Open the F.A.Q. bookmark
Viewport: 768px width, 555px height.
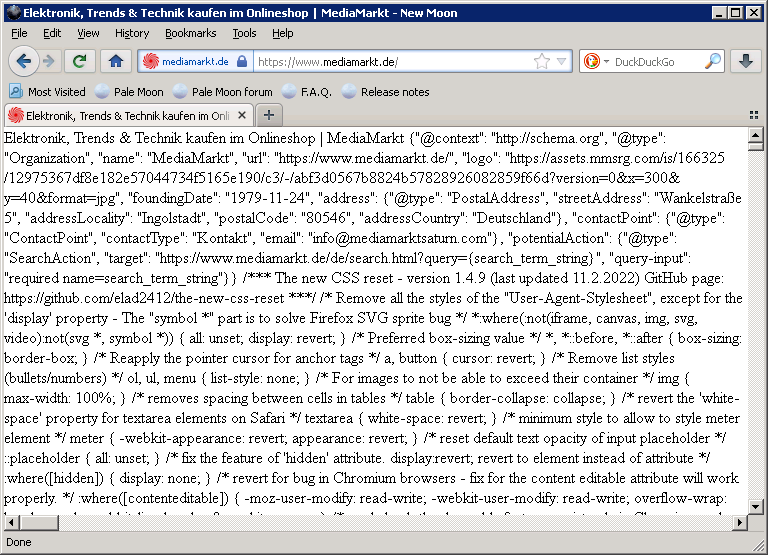point(307,92)
